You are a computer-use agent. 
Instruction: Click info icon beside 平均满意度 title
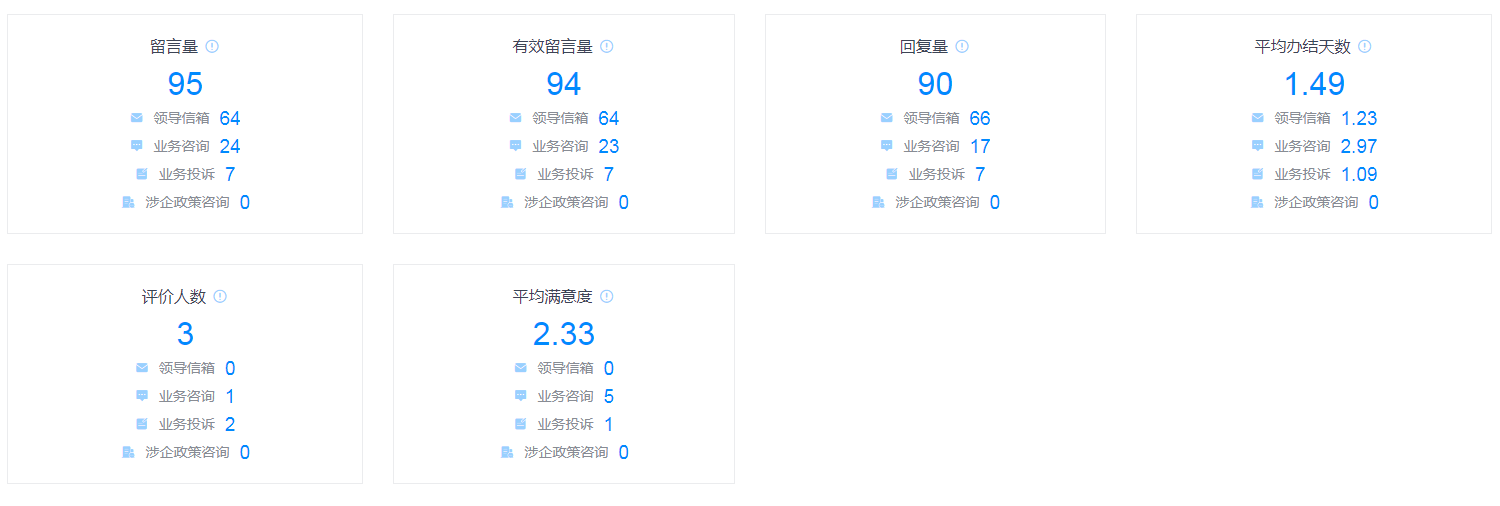point(607,296)
